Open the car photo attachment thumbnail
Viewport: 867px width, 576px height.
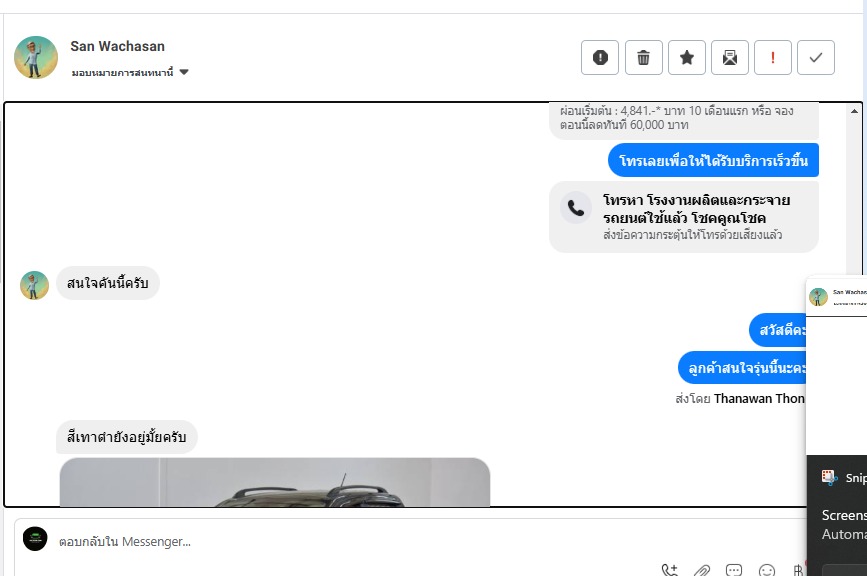[275, 482]
